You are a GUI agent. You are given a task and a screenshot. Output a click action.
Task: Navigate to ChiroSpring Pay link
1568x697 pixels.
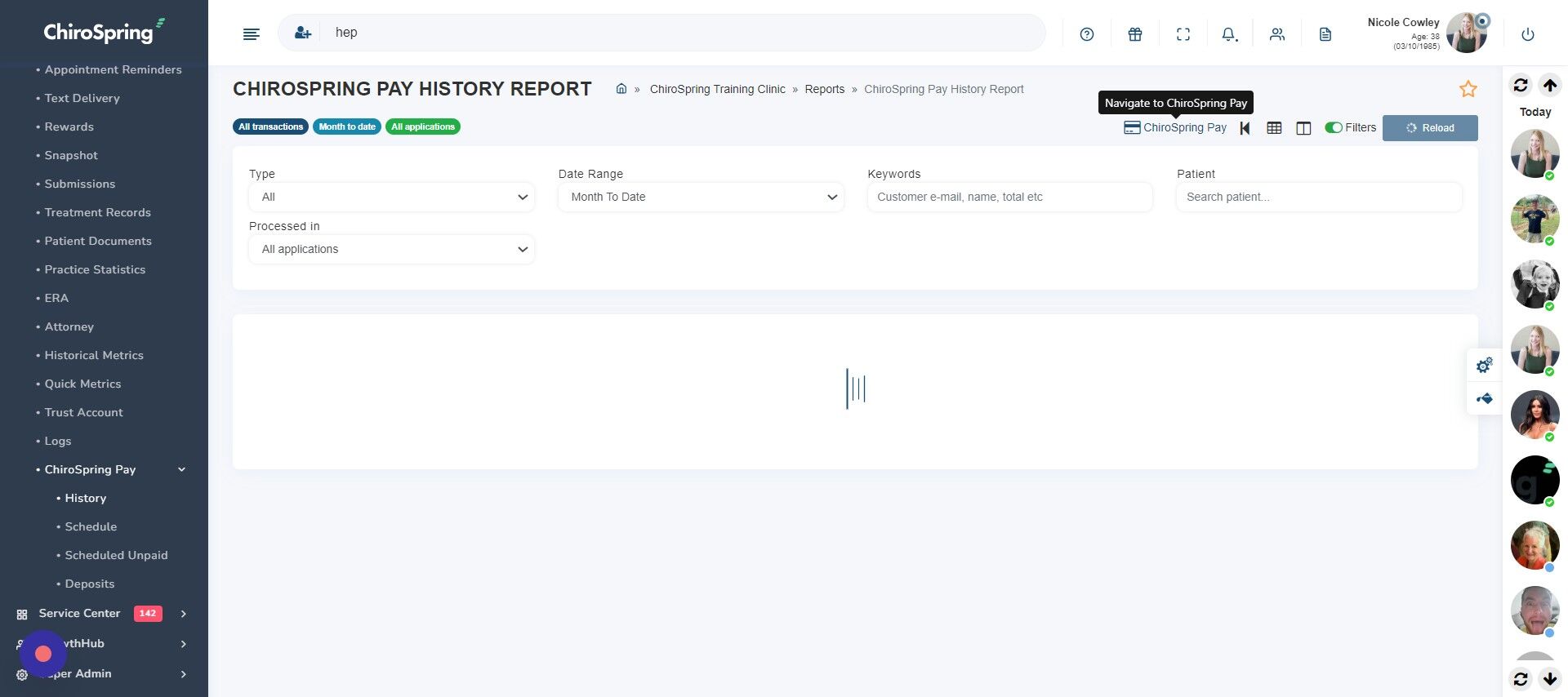point(1175,127)
